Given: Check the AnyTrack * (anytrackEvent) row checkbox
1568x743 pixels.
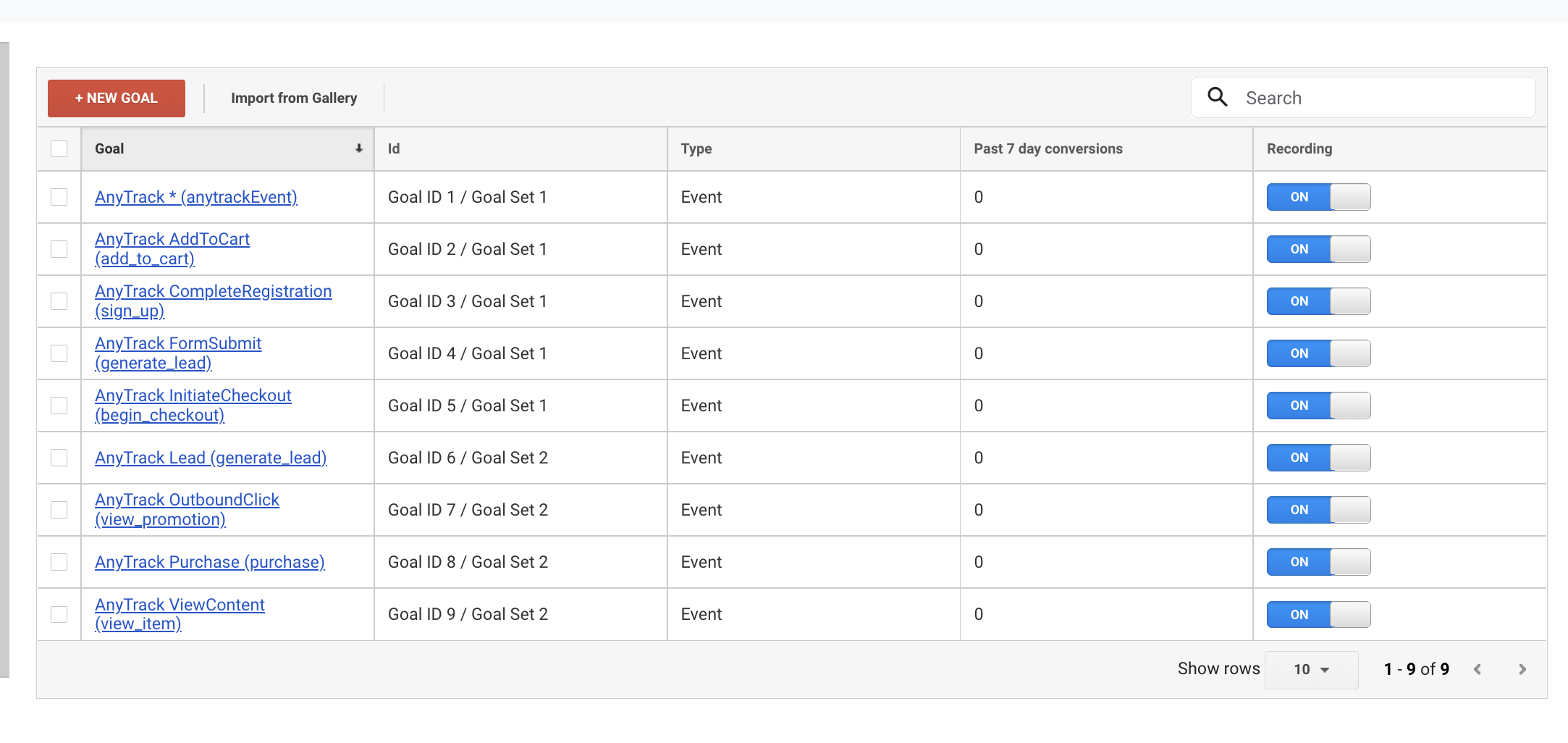Looking at the screenshot, I should point(59,197).
